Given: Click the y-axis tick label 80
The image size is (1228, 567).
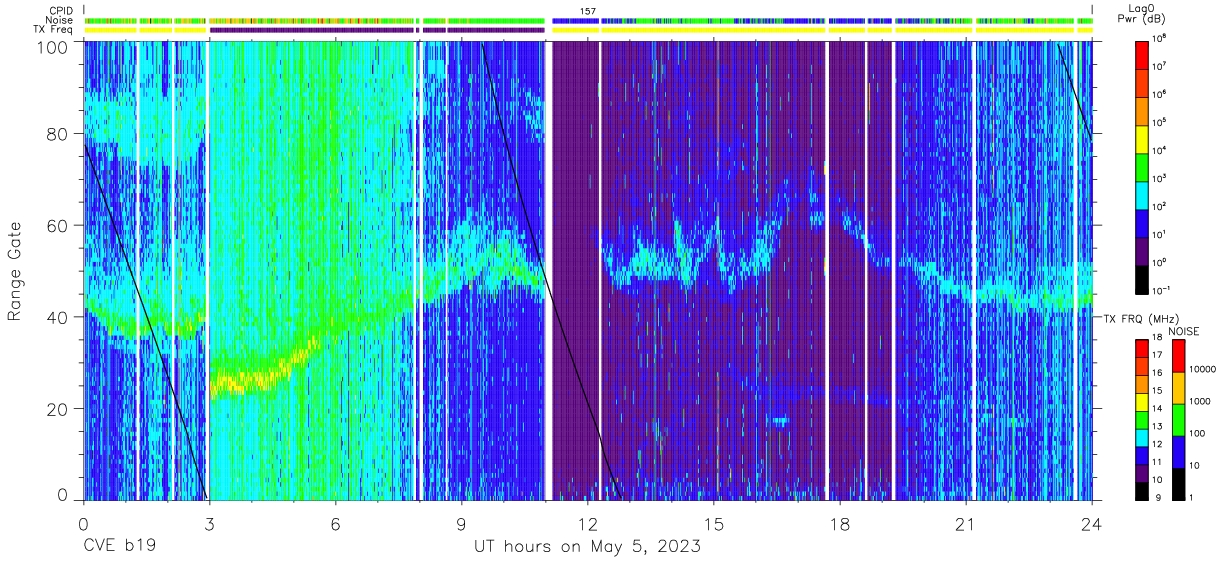Looking at the screenshot, I should pyautogui.click(x=58, y=134).
